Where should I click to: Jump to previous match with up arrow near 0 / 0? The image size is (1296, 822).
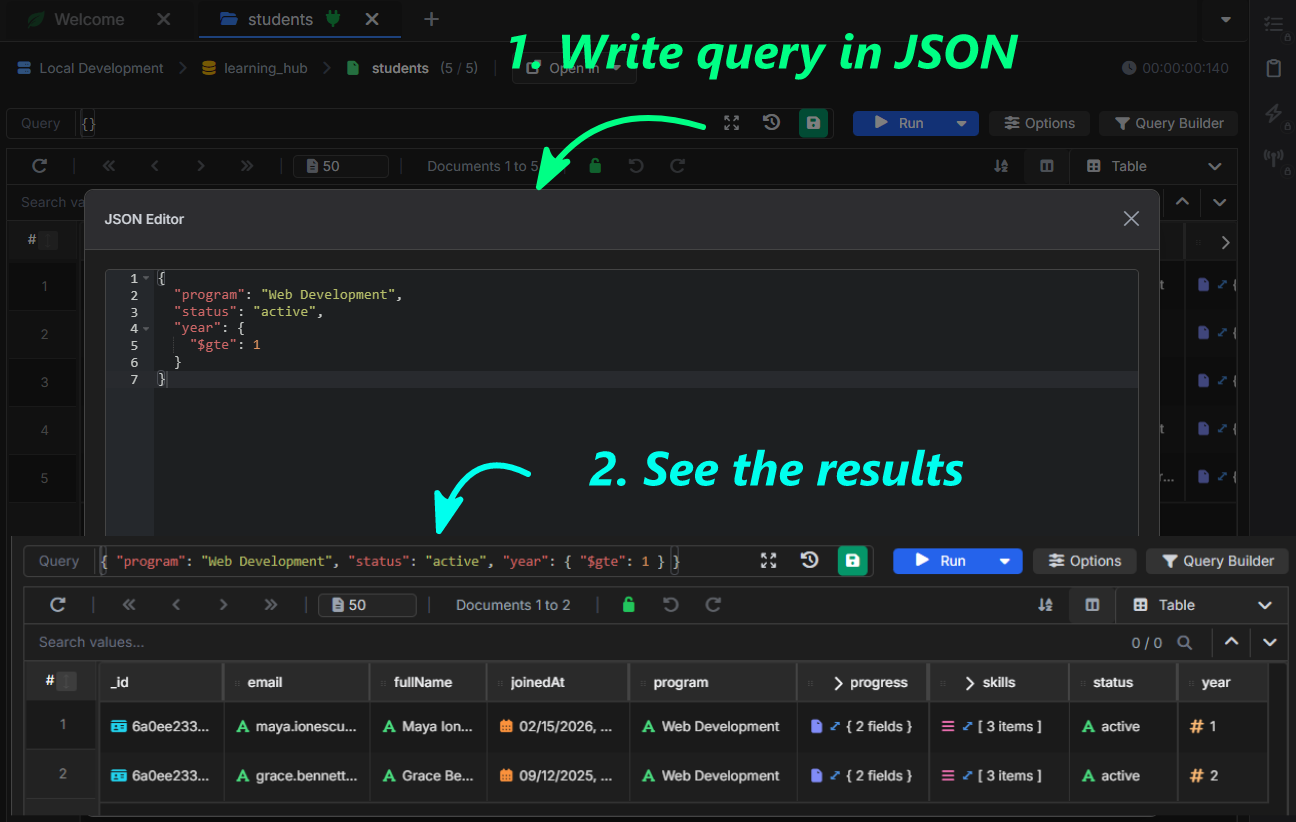click(1232, 643)
